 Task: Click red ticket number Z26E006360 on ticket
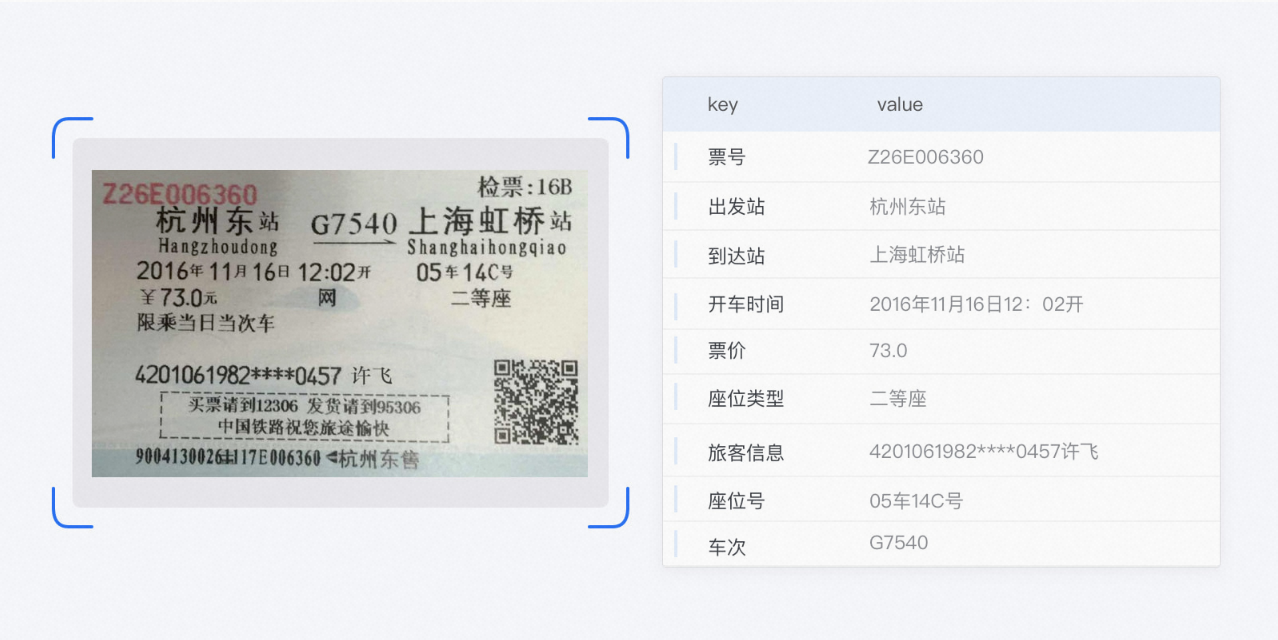(180, 194)
